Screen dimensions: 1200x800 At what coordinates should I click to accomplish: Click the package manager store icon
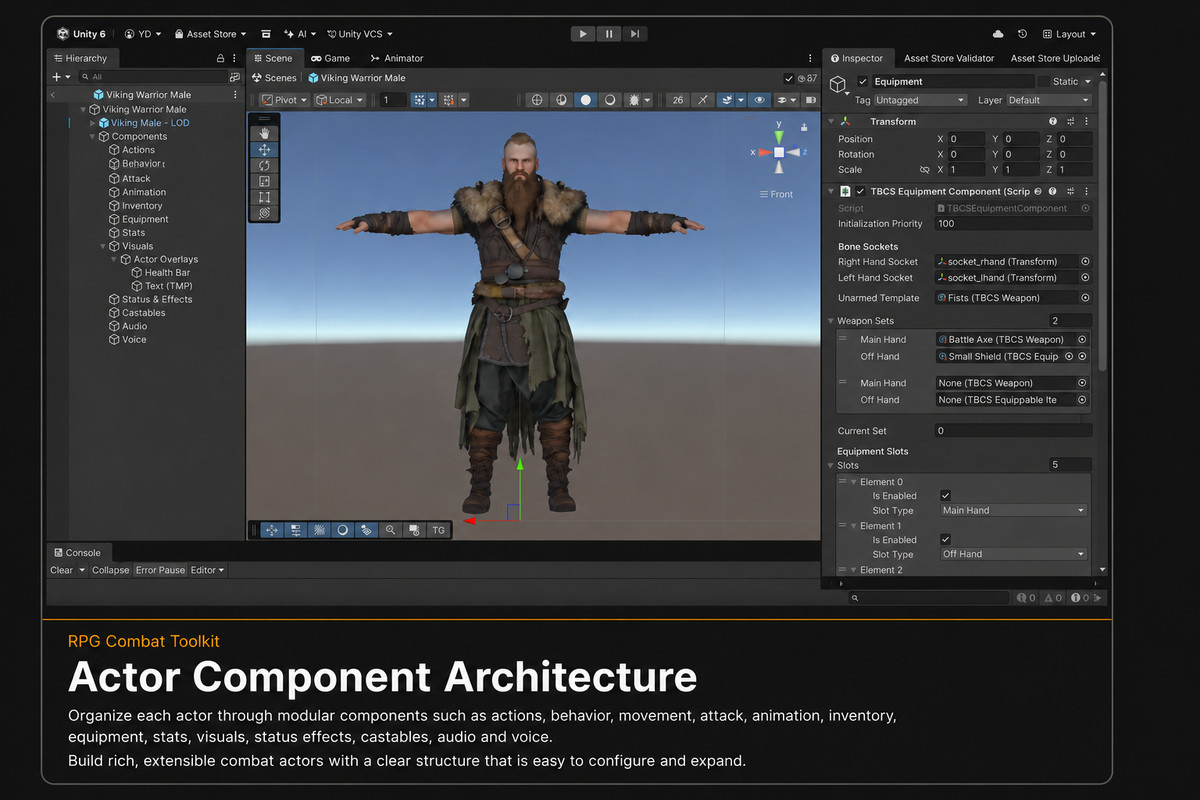coord(266,34)
